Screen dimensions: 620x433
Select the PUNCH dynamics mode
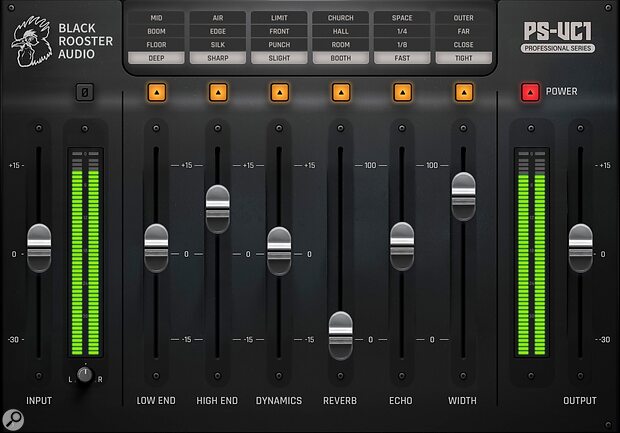pyautogui.click(x=279, y=45)
